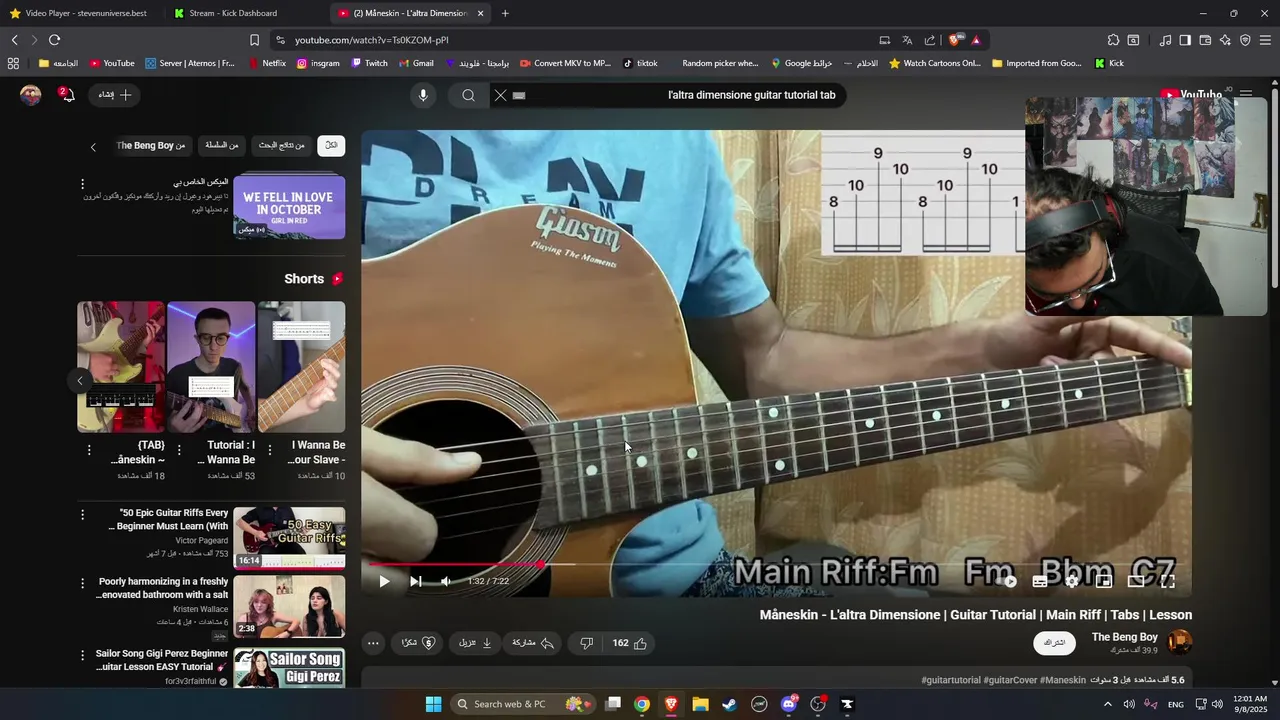
Task: Toggle subtitles on the player
Action: (1040, 581)
